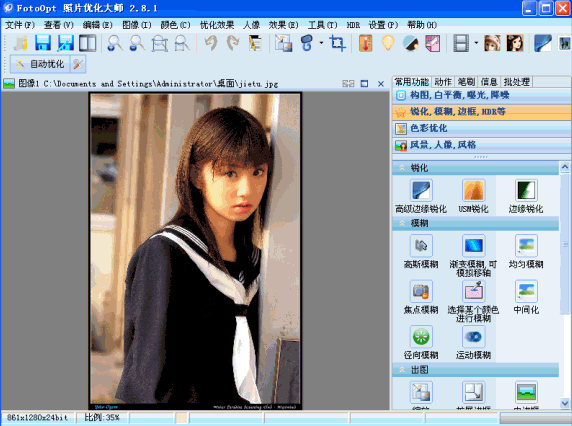572x426 pixels.
Task: Click the 渐变模糊 tilt-shift icon
Action: point(474,245)
